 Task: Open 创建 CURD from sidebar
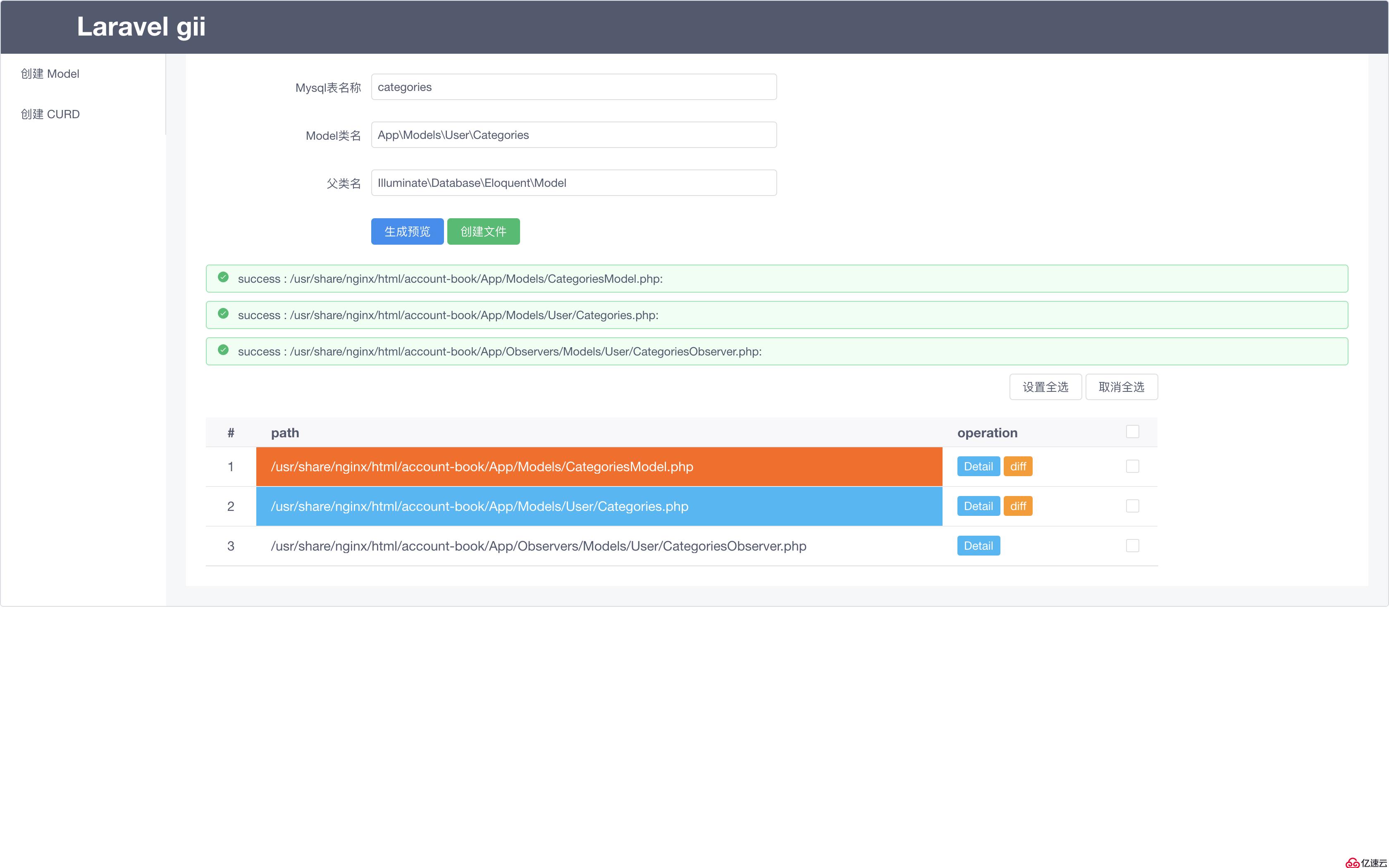click(49, 113)
